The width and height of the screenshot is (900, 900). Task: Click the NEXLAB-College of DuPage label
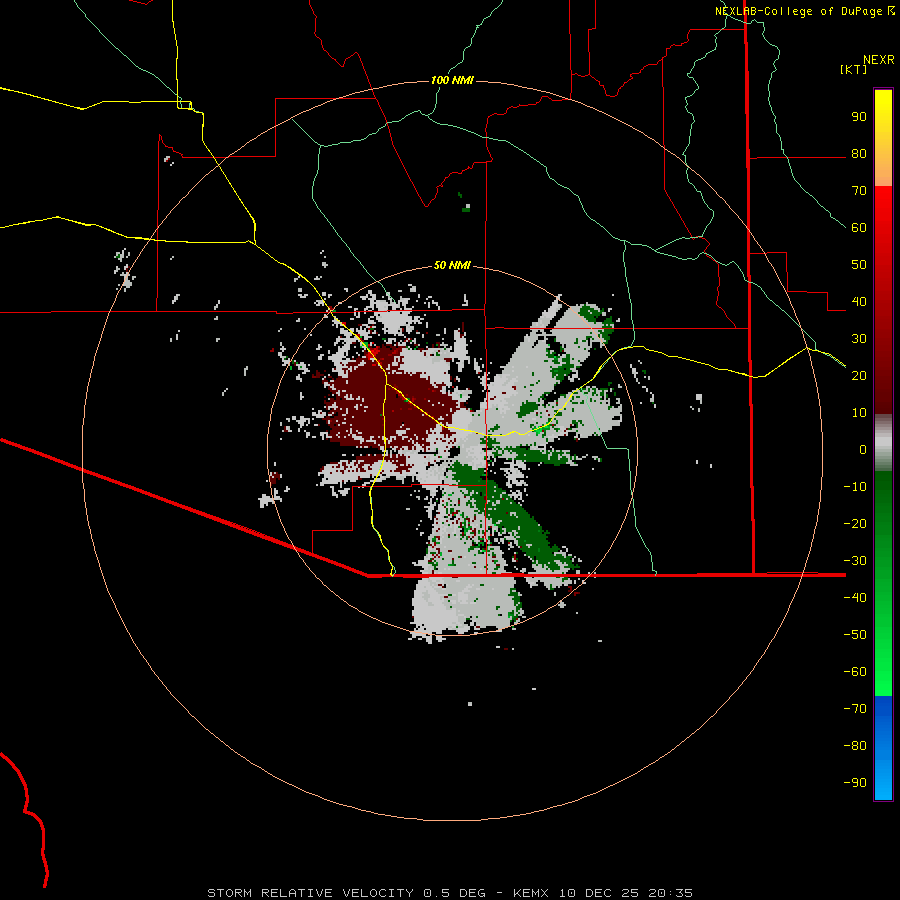(798, 11)
